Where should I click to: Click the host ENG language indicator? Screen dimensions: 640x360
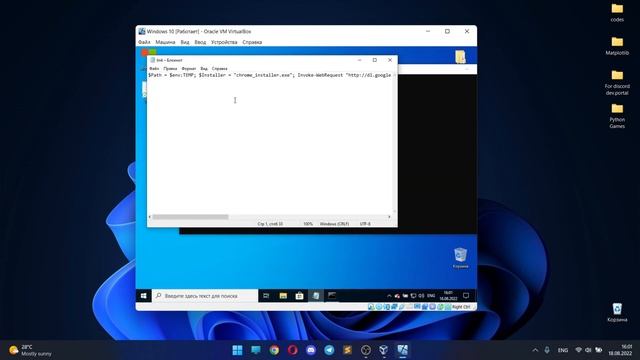click(x=563, y=350)
